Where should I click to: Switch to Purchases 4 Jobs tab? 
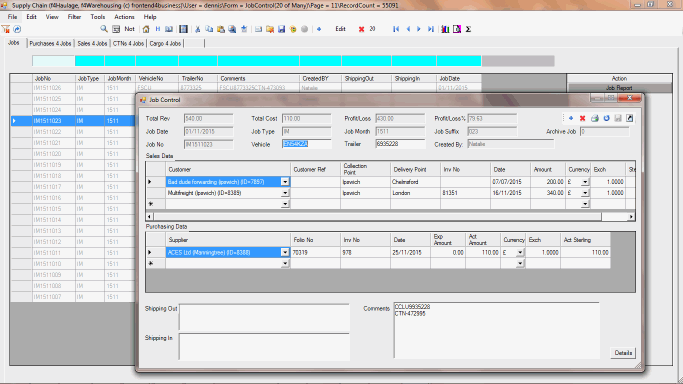click(50, 44)
